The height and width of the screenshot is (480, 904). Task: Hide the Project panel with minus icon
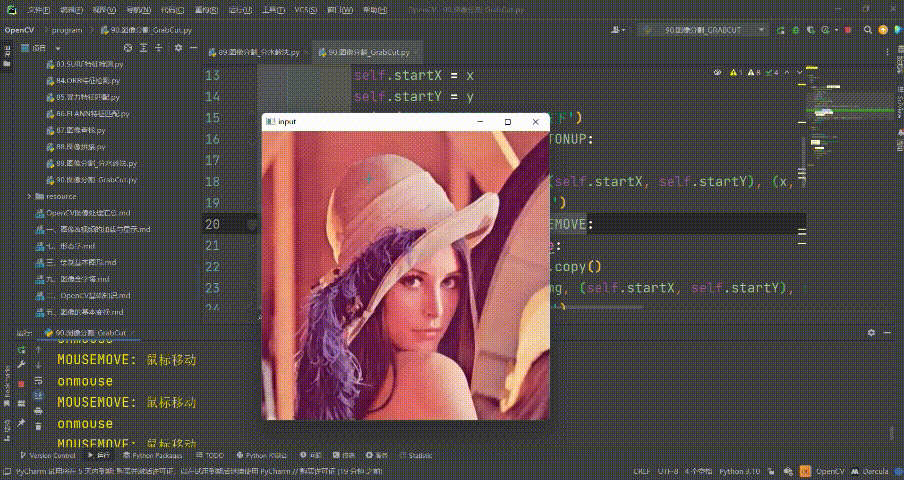(194, 48)
